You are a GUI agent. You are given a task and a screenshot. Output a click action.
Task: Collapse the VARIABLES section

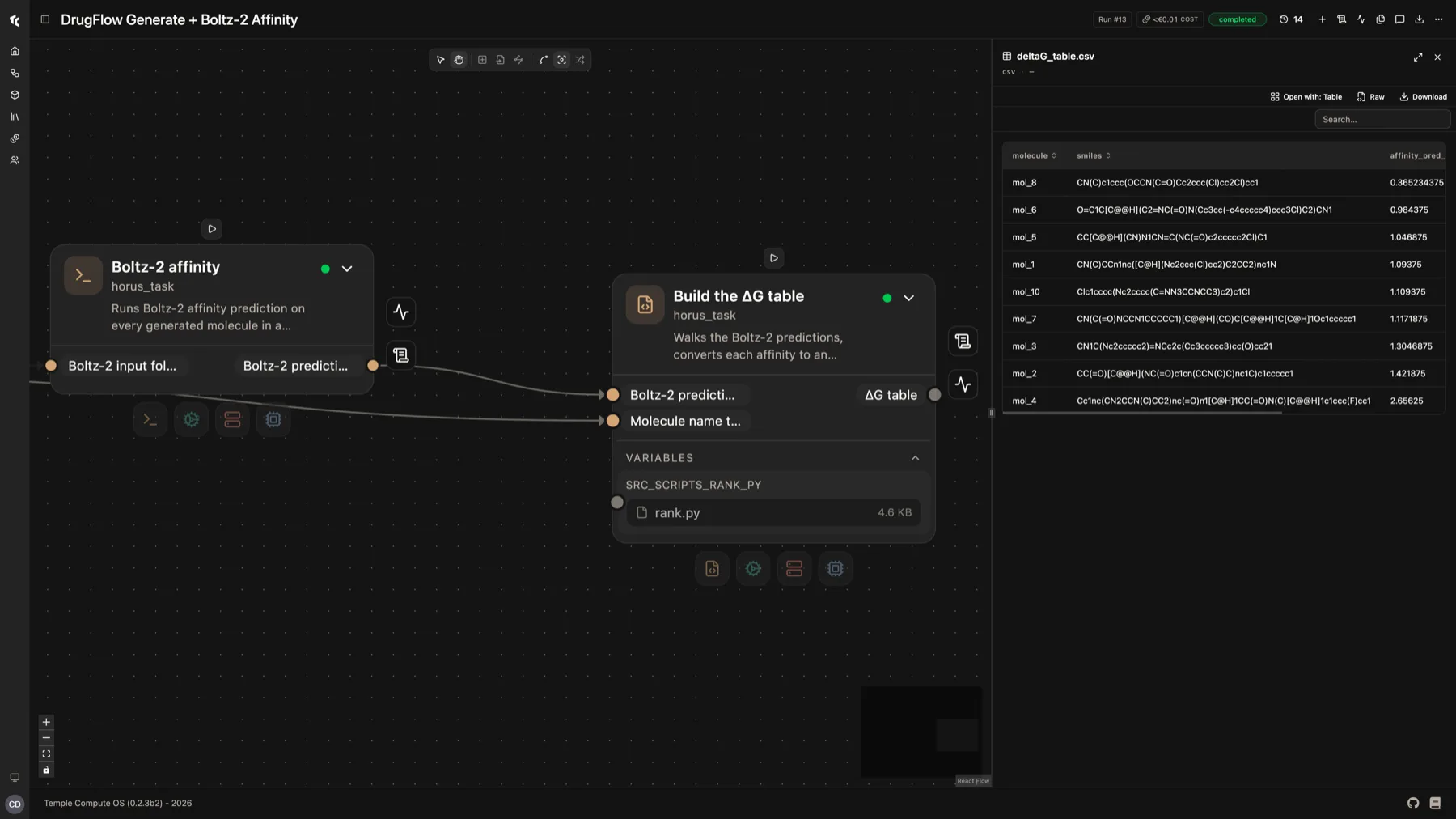[916, 458]
